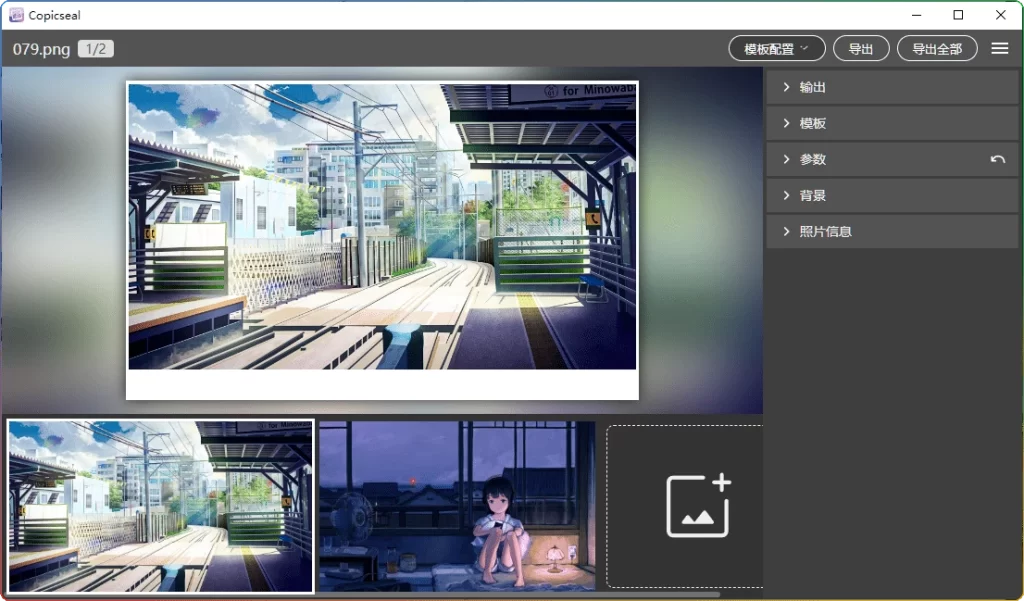The height and width of the screenshot is (601, 1024).
Task: Expand the 背景 section
Action: (x=892, y=195)
